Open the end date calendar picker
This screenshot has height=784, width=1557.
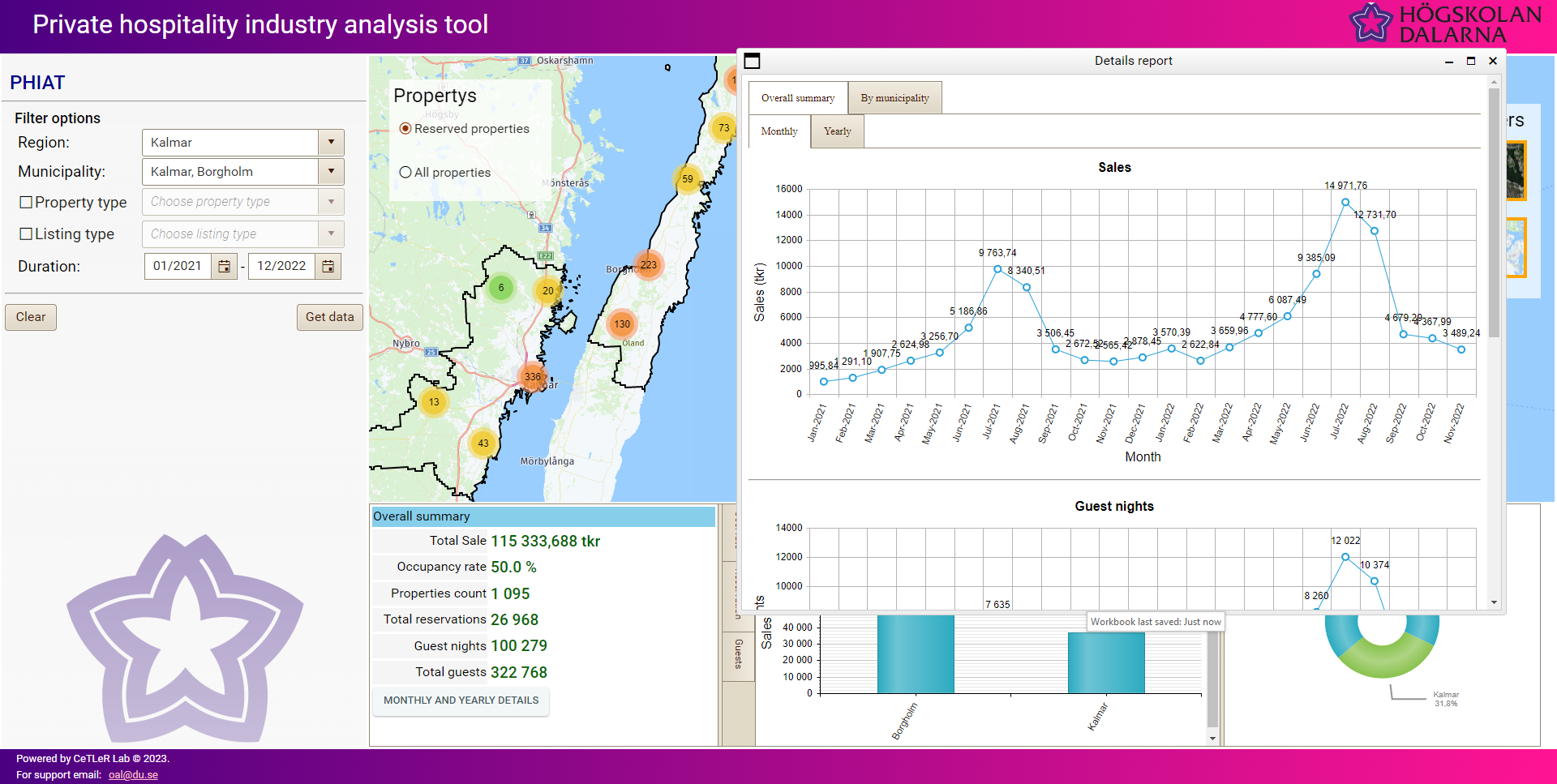328,267
